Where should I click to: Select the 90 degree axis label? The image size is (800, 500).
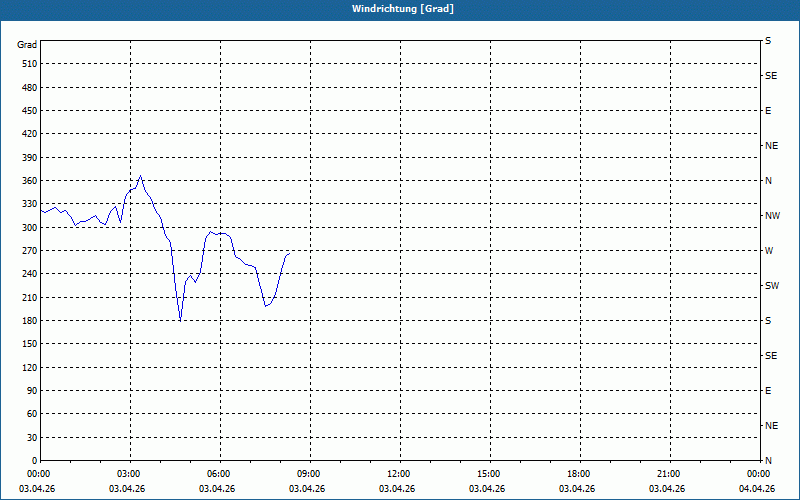pos(32,391)
